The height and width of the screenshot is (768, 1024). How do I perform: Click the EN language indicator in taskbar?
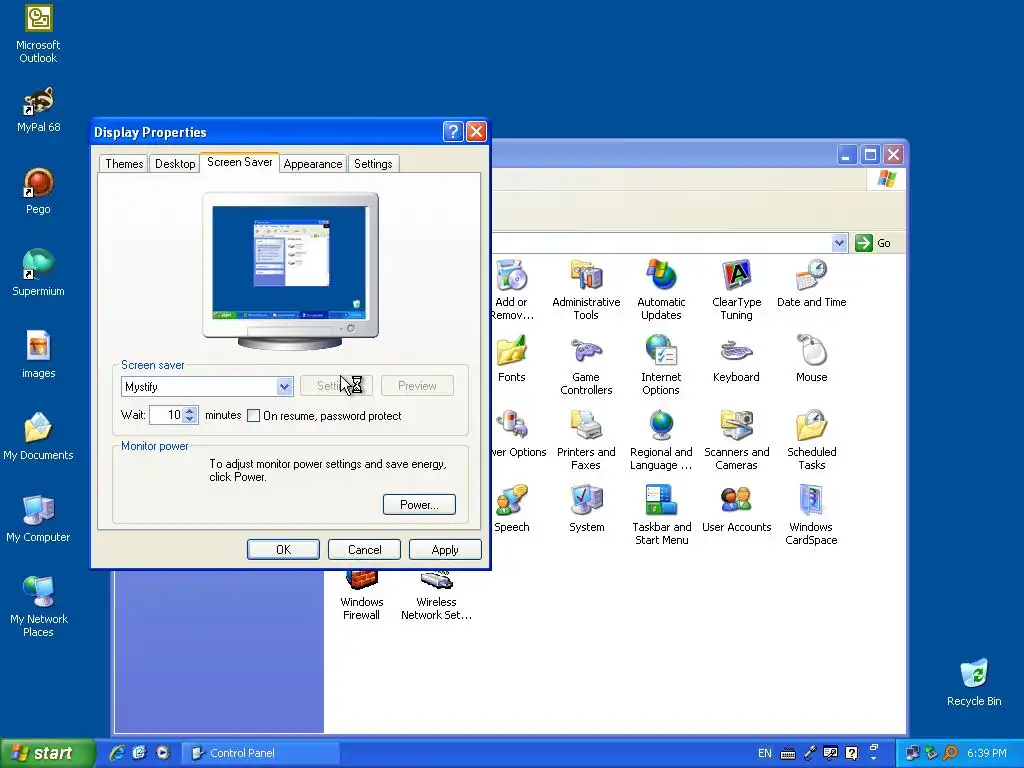[x=765, y=754]
